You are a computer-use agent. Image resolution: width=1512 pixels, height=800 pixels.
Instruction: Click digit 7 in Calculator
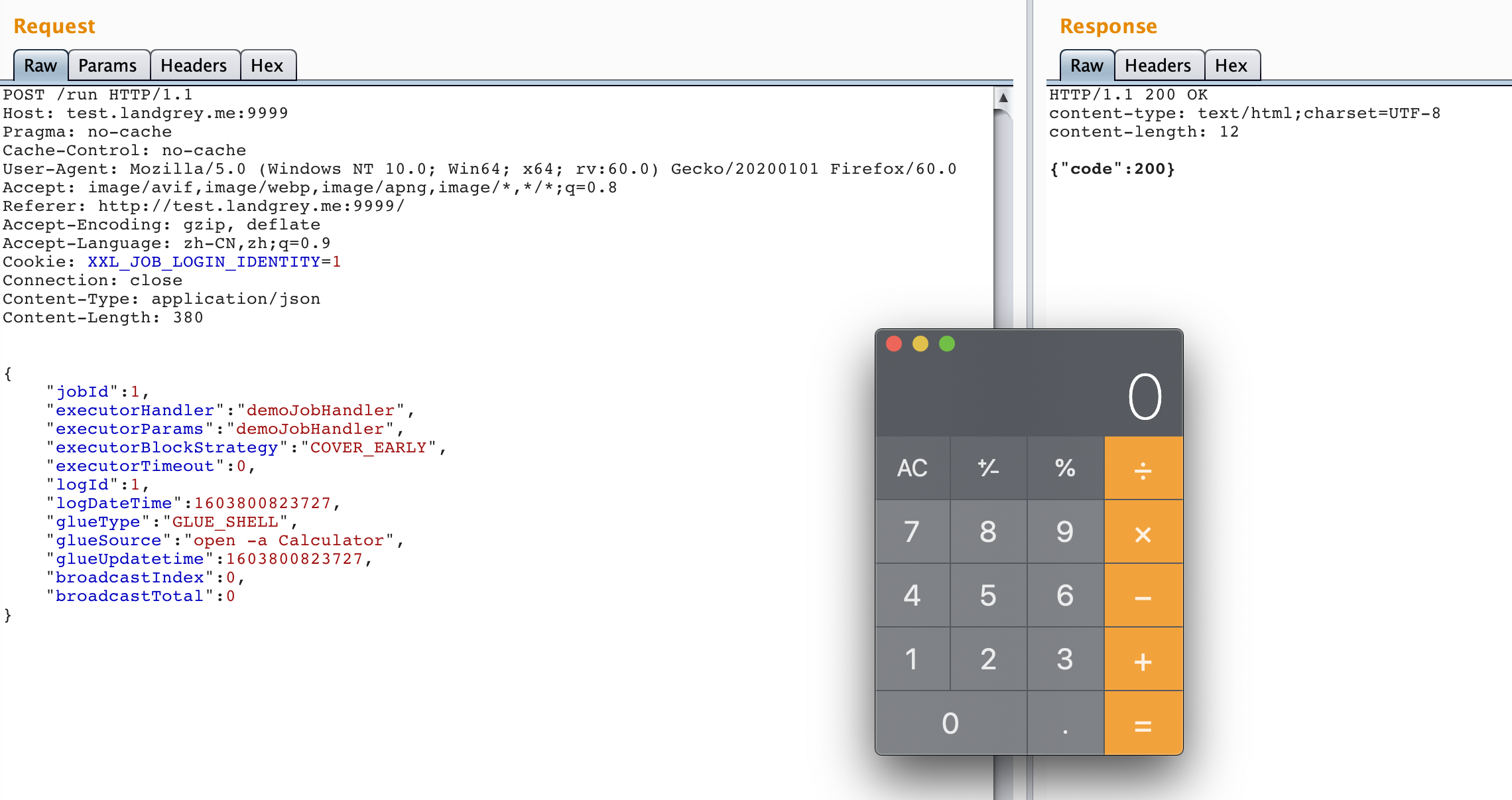click(913, 531)
